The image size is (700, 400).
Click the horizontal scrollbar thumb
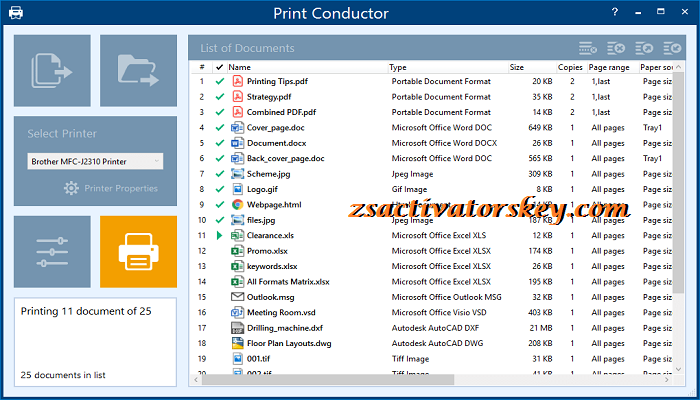pos(328,380)
